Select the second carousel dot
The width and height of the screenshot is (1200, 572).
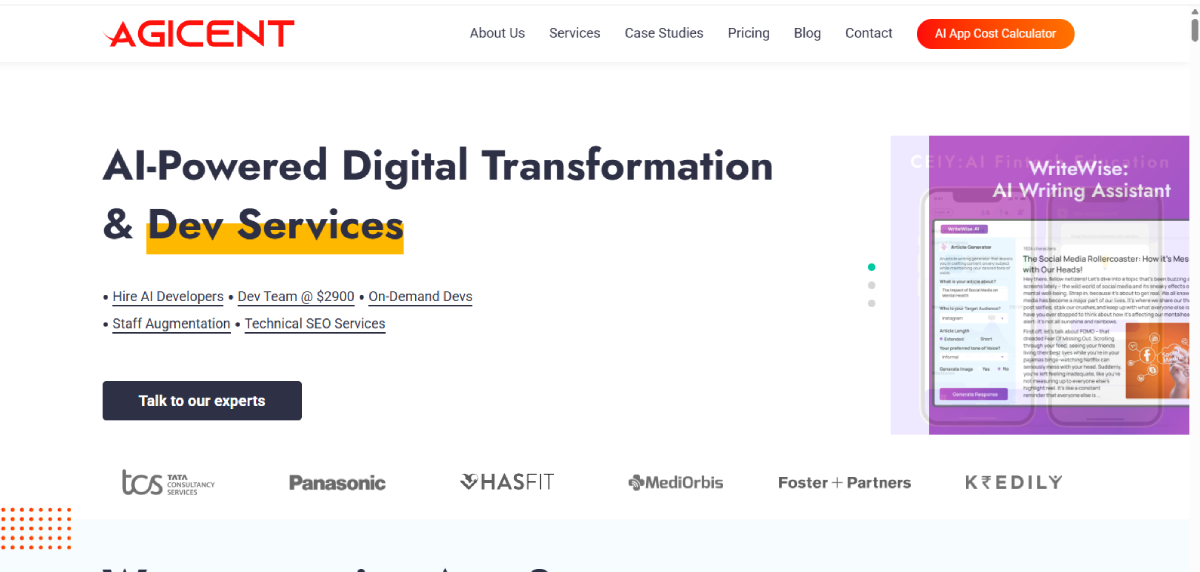872,285
